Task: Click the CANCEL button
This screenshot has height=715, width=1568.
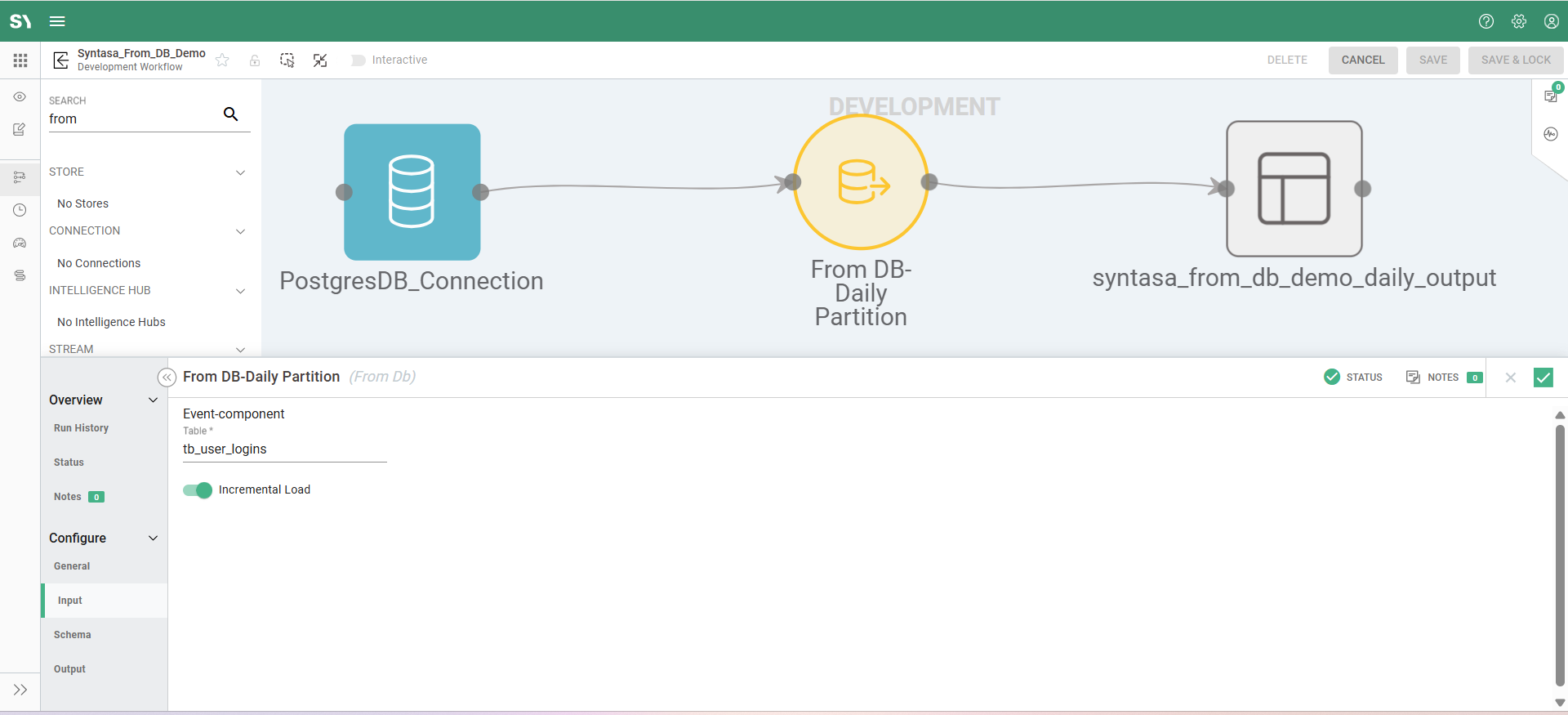Action: click(1362, 60)
